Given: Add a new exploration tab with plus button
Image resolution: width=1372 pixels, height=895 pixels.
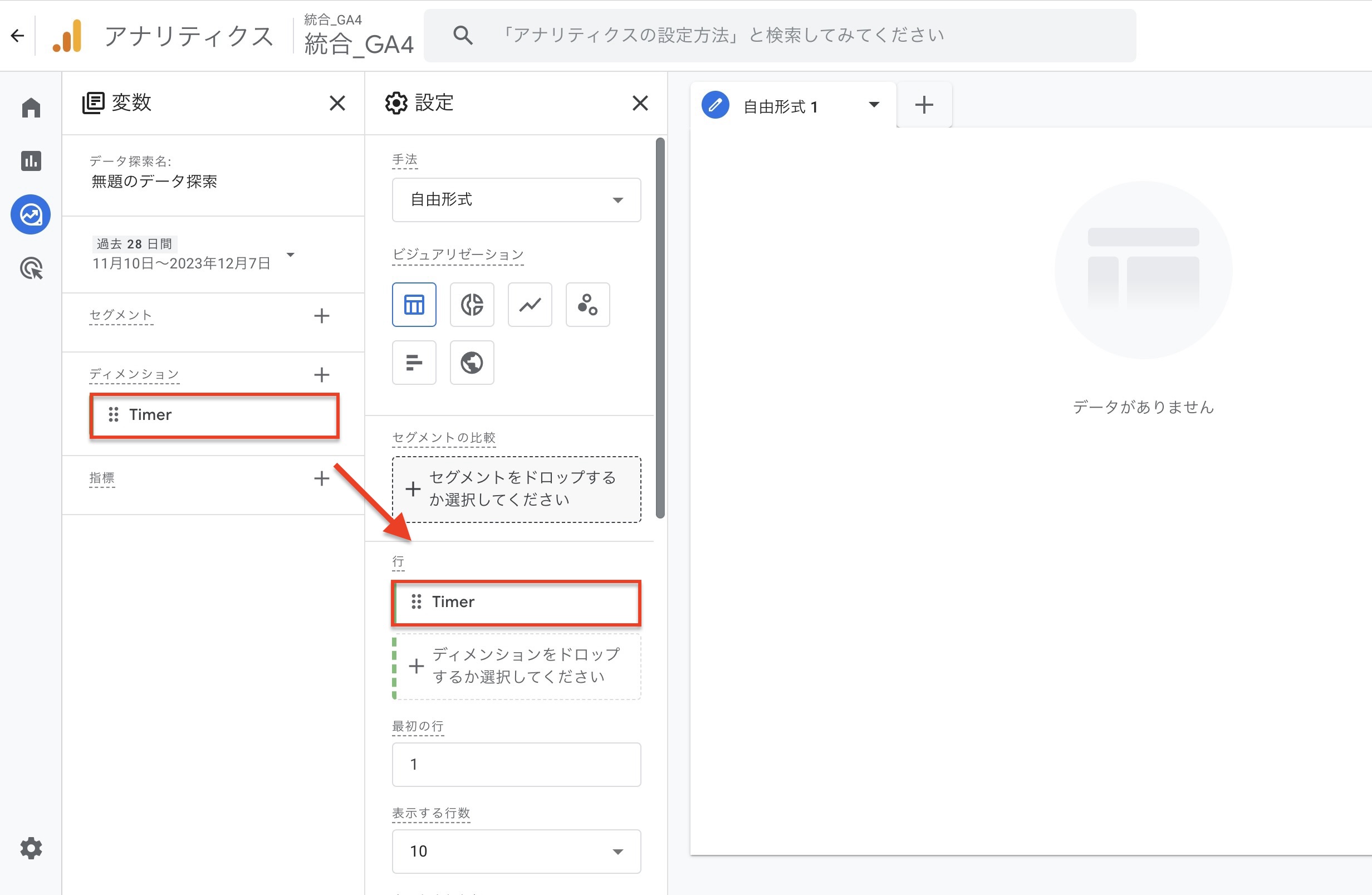Looking at the screenshot, I should tap(924, 104).
